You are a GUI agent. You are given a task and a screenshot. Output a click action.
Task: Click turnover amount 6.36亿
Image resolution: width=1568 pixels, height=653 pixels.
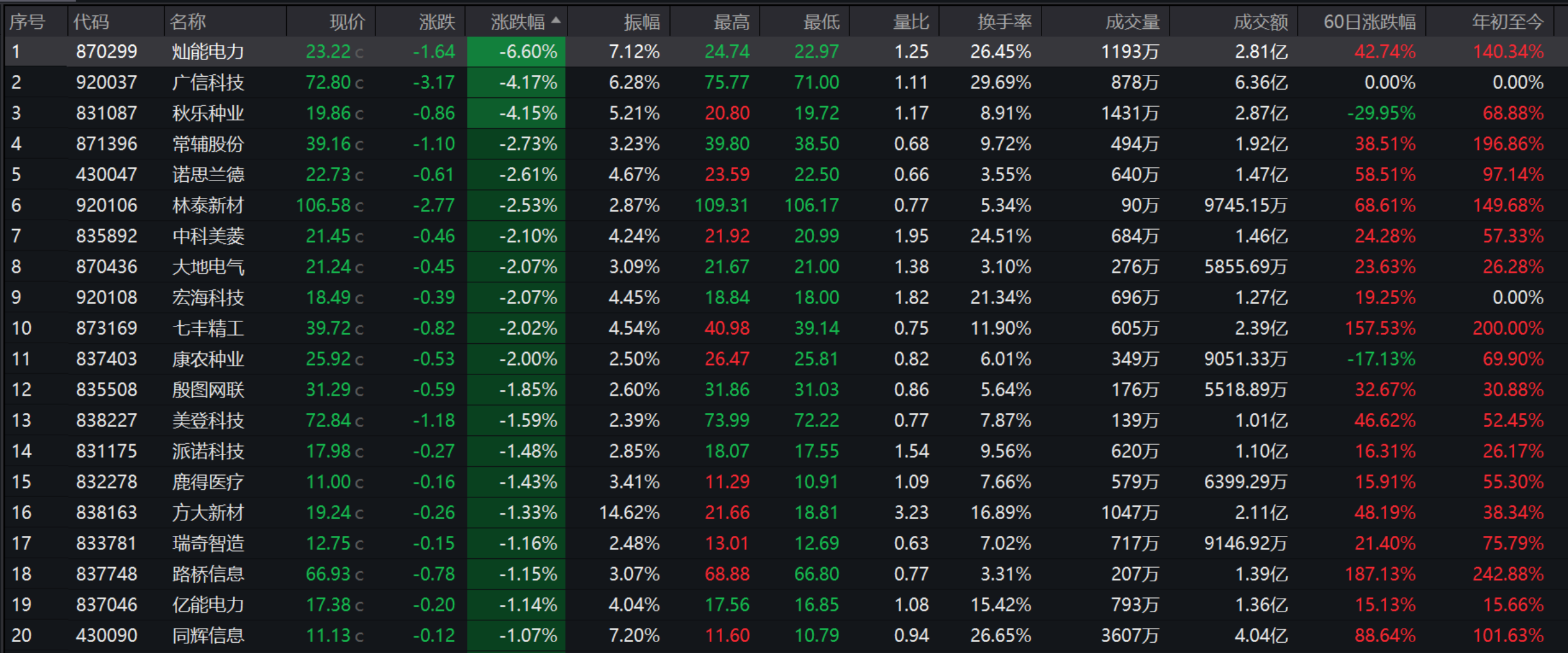click(1262, 83)
